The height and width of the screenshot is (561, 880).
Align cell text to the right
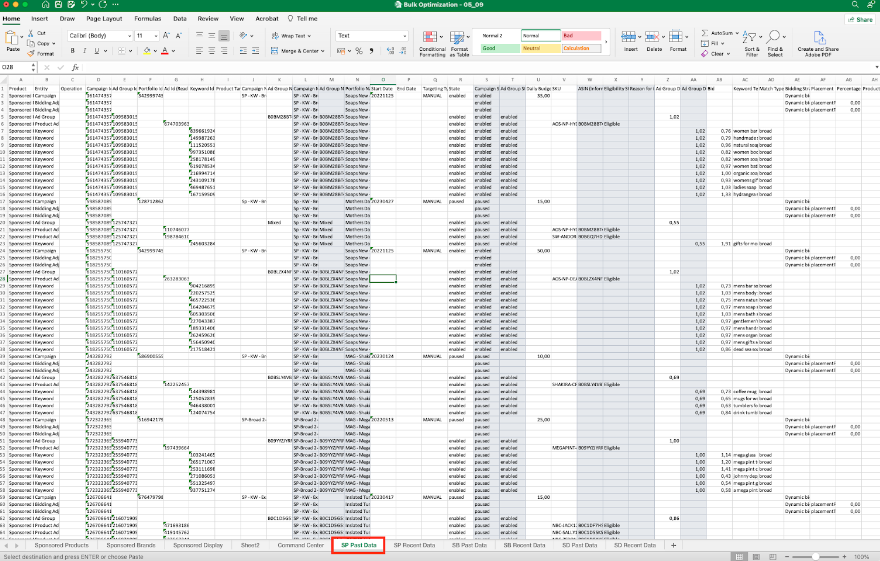(x=224, y=50)
